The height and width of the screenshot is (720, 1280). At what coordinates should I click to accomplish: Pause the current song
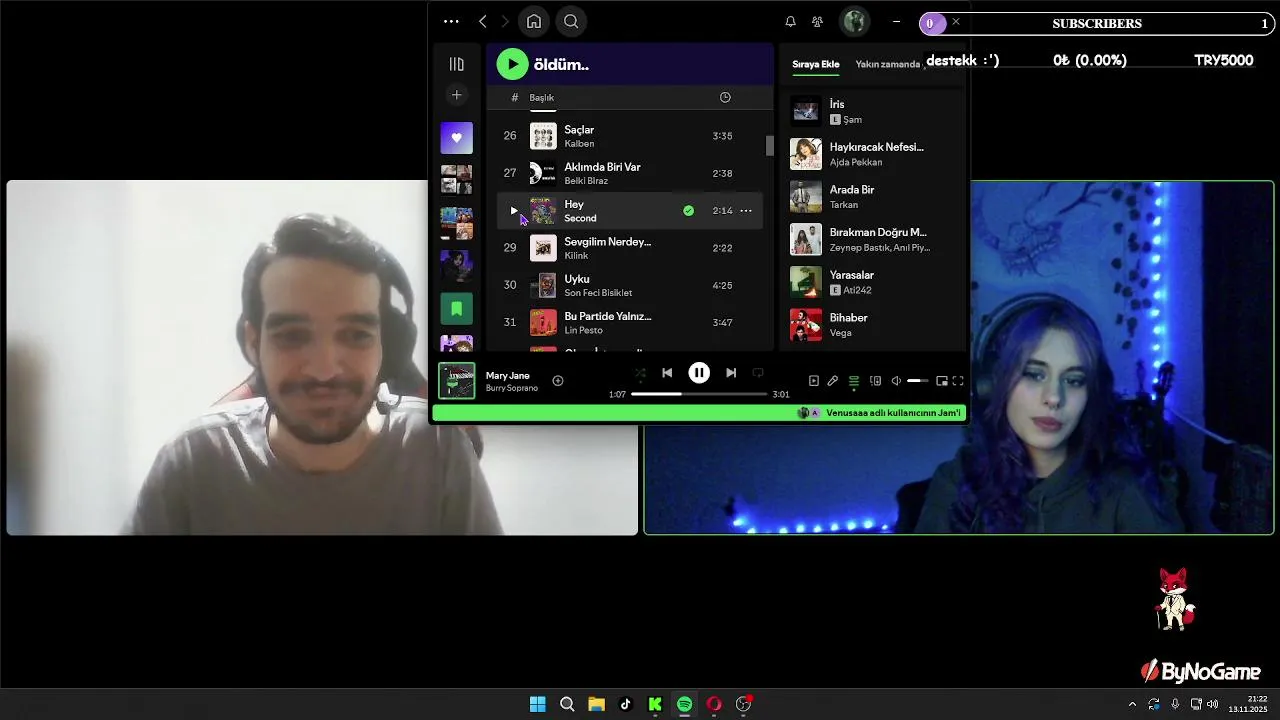pos(699,373)
